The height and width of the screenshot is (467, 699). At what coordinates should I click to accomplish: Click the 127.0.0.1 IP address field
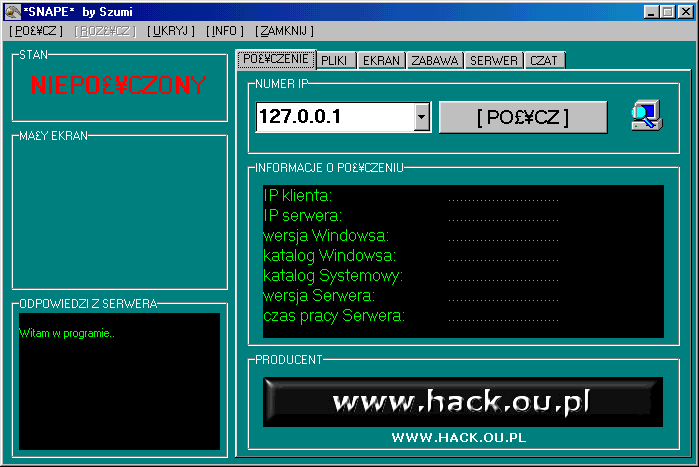(334, 117)
